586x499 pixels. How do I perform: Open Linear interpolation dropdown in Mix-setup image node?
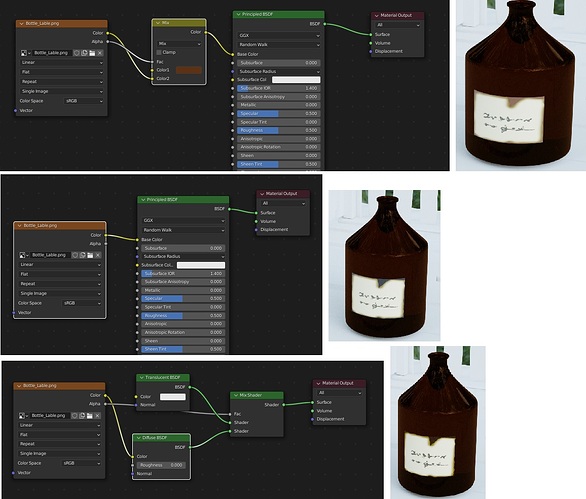[x=62, y=62]
